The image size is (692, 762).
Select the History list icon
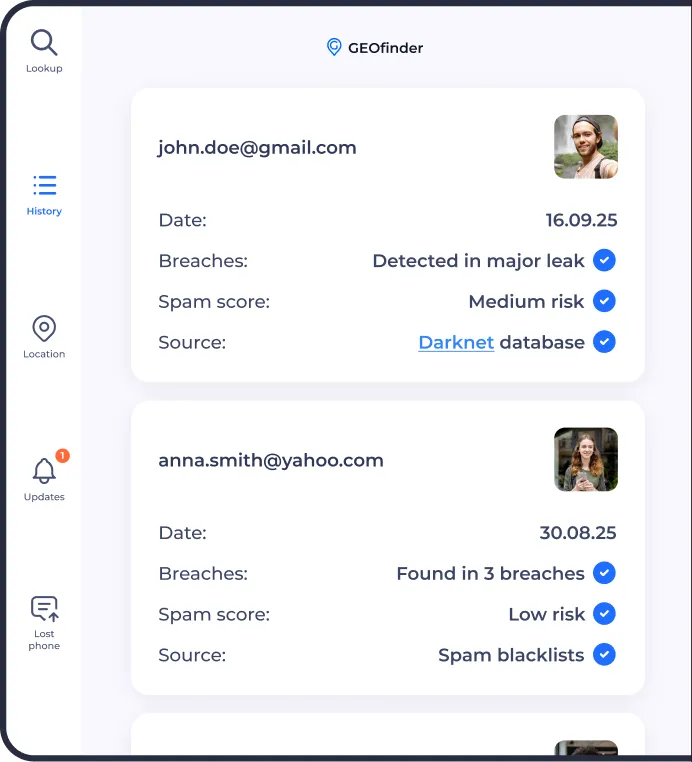click(45, 185)
